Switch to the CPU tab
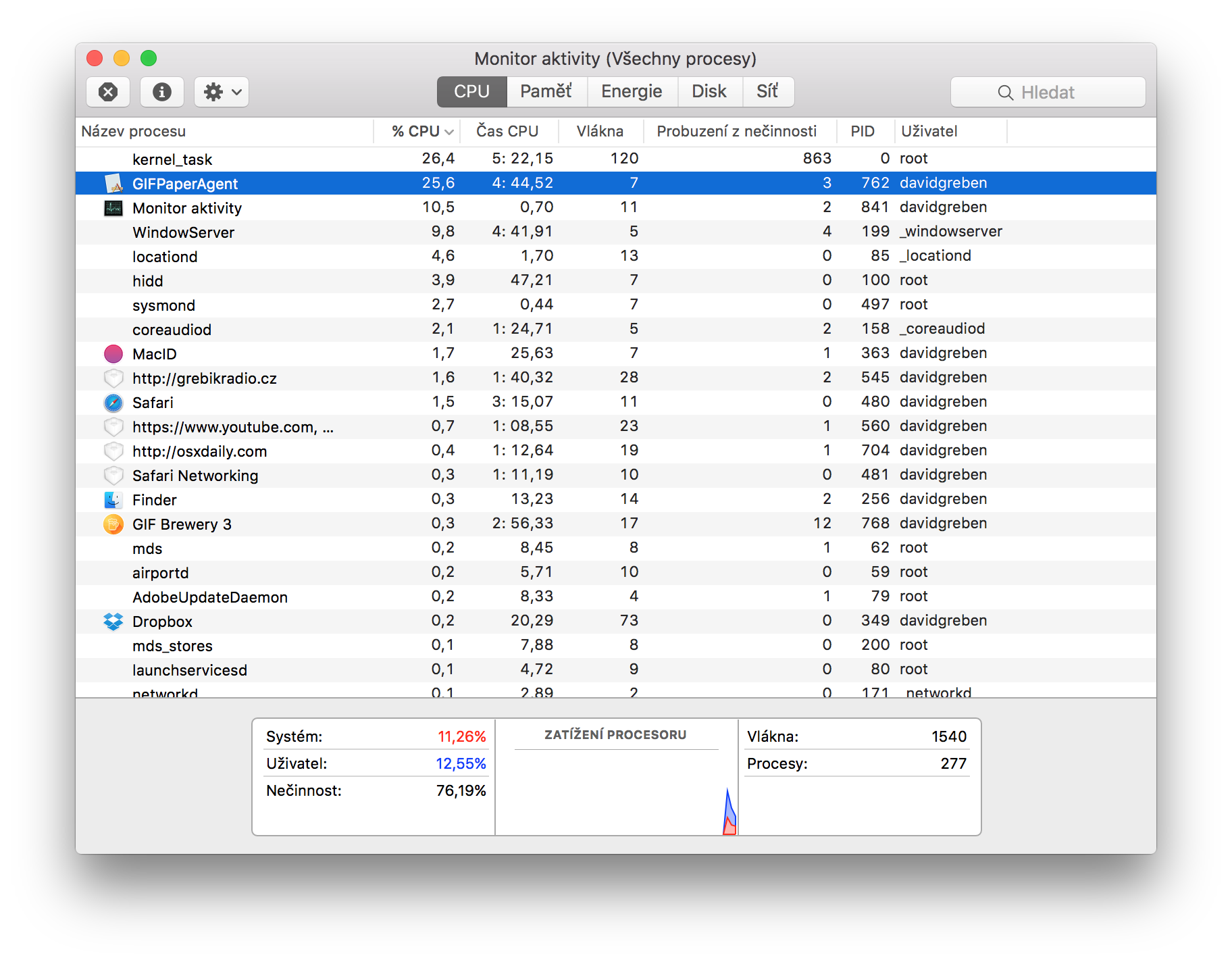This screenshot has height=962, width=1232. point(471,92)
